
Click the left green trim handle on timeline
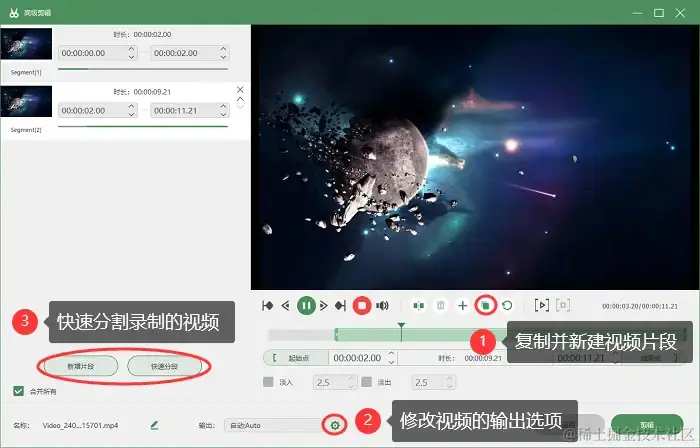point(336,335)
